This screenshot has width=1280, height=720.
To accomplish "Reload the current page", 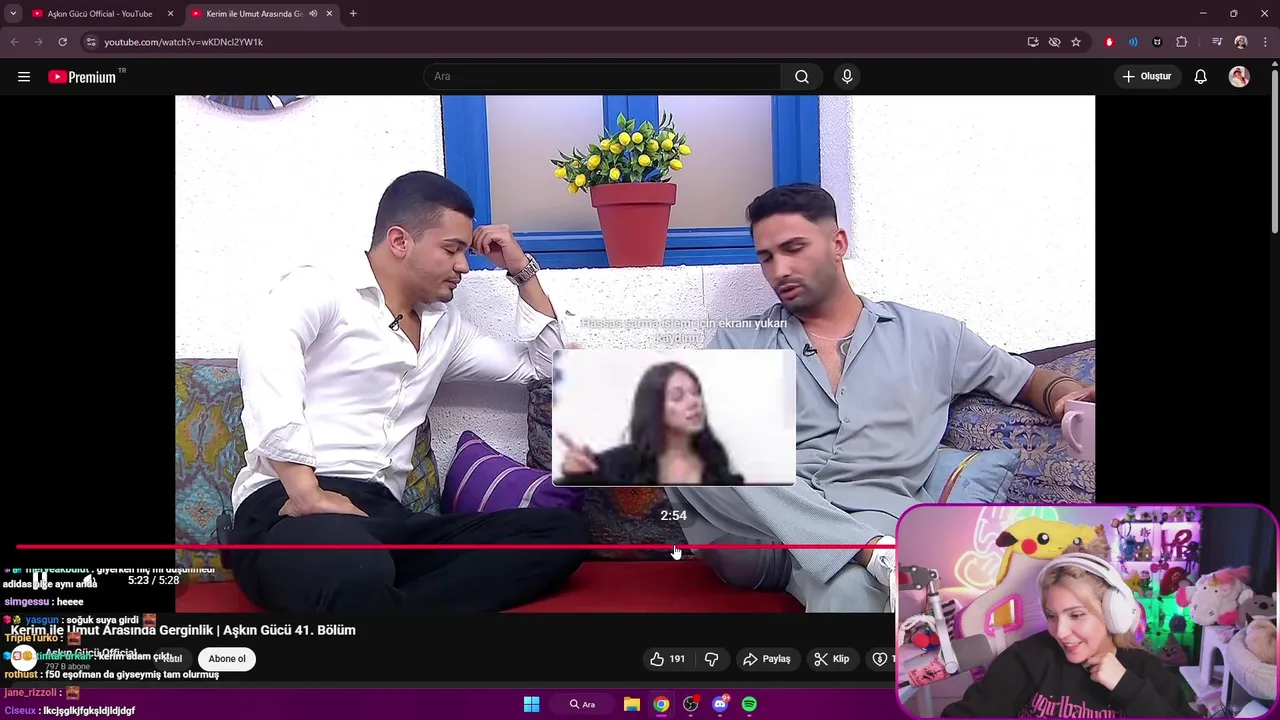I will [62, 42].
